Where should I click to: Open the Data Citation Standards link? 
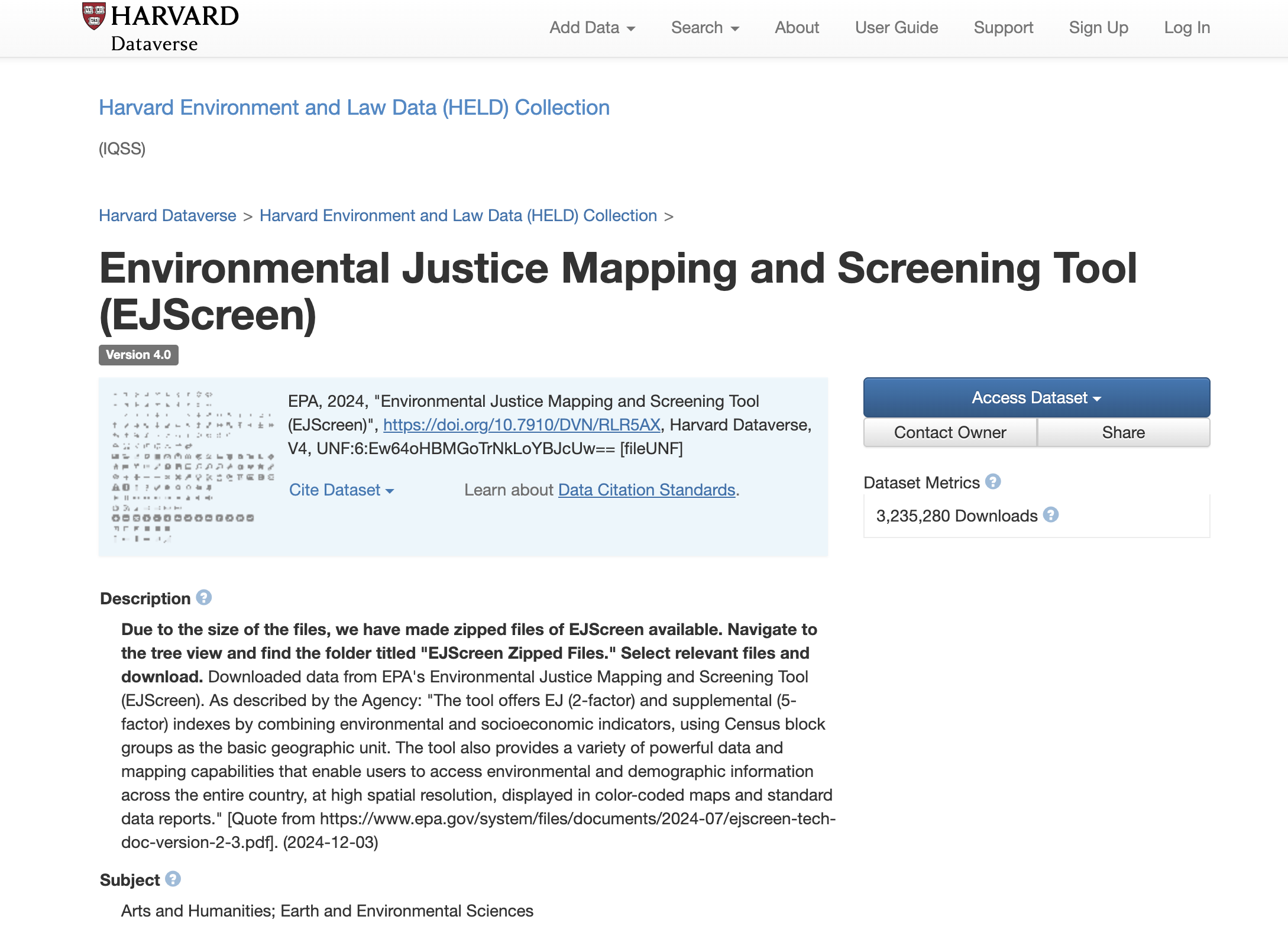(646, 490)
